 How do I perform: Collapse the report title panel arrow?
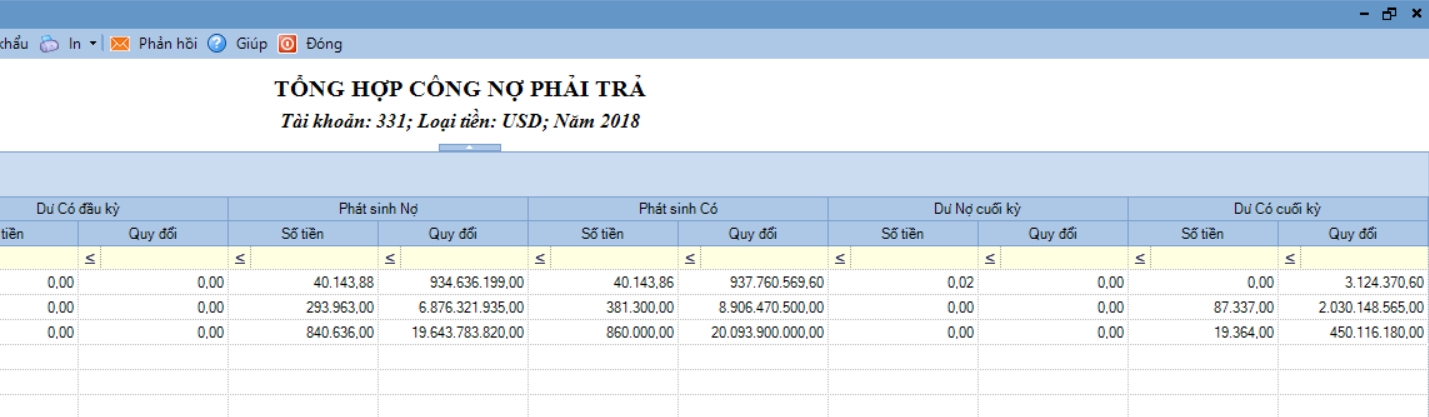[x=469, y=148]
